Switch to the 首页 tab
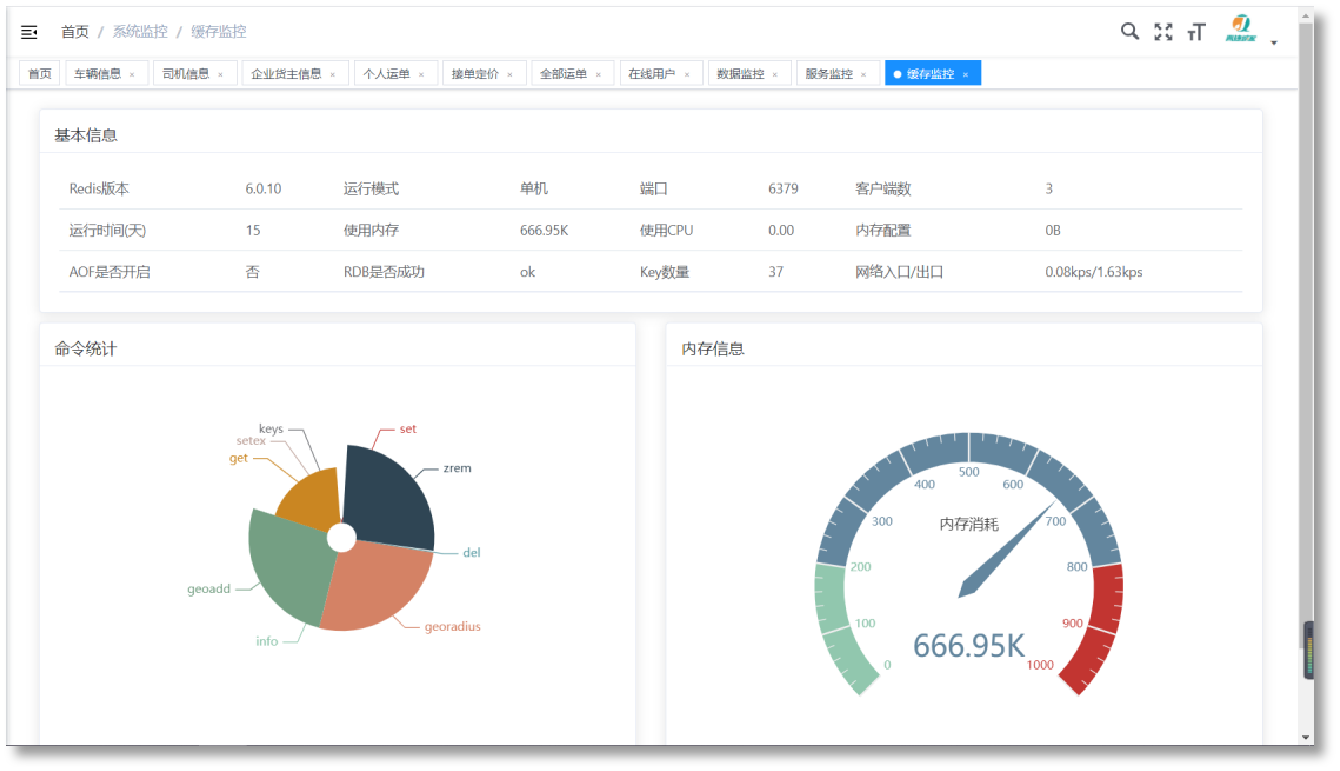The height and width of the screenshot is (771, 1340). pyautogui.click(x=40, y=74)
